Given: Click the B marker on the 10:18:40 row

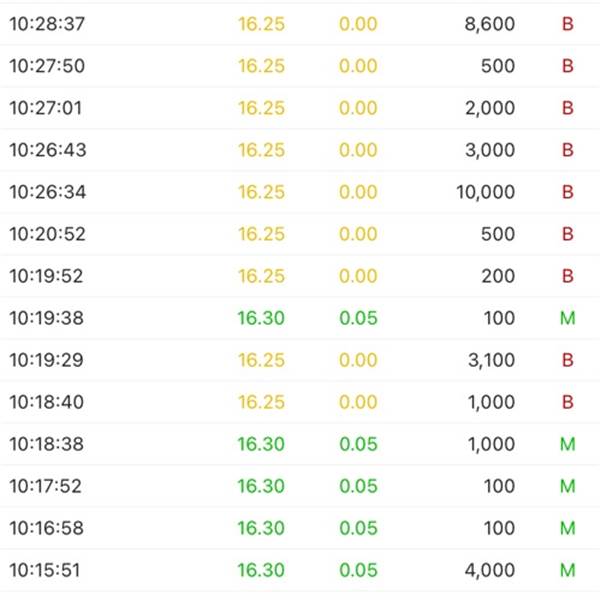Looking at the screenshot, I should coord(568,402).
